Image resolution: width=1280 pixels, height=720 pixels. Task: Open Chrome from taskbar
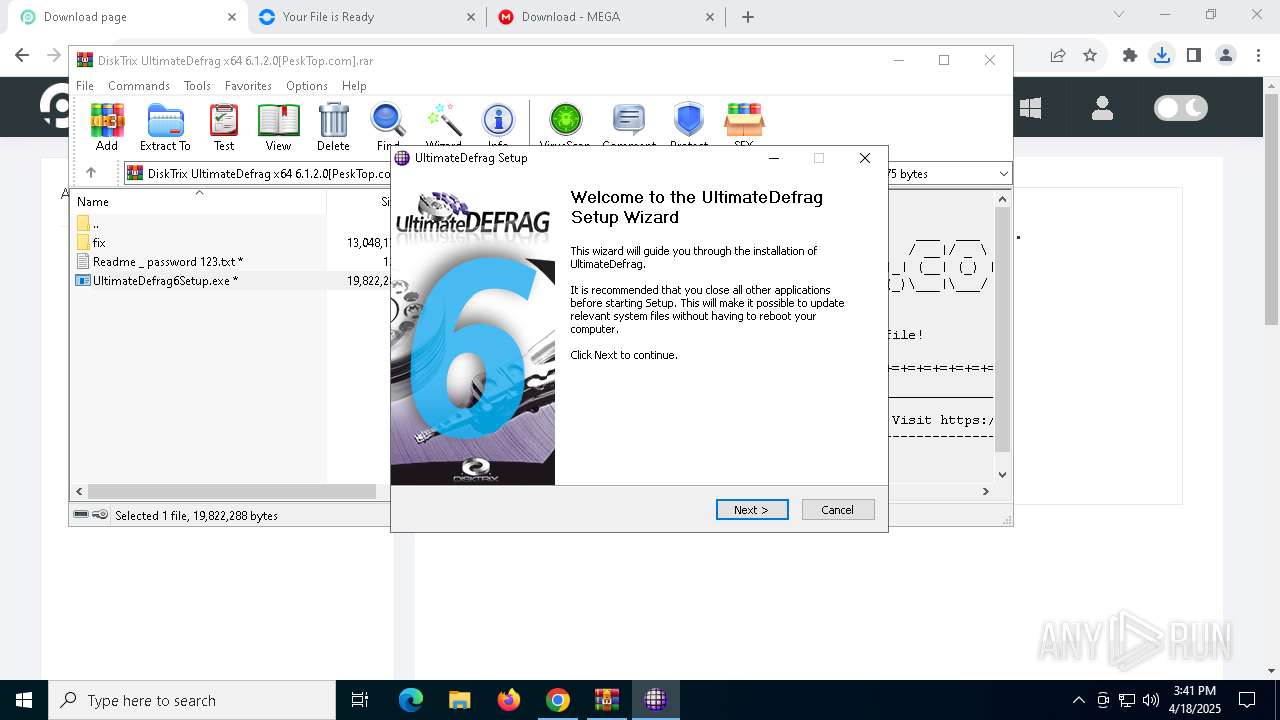[558, 700]
